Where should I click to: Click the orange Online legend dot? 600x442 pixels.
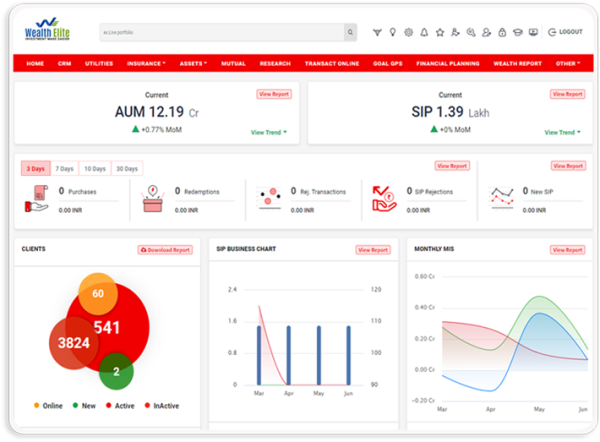[37, 405]
